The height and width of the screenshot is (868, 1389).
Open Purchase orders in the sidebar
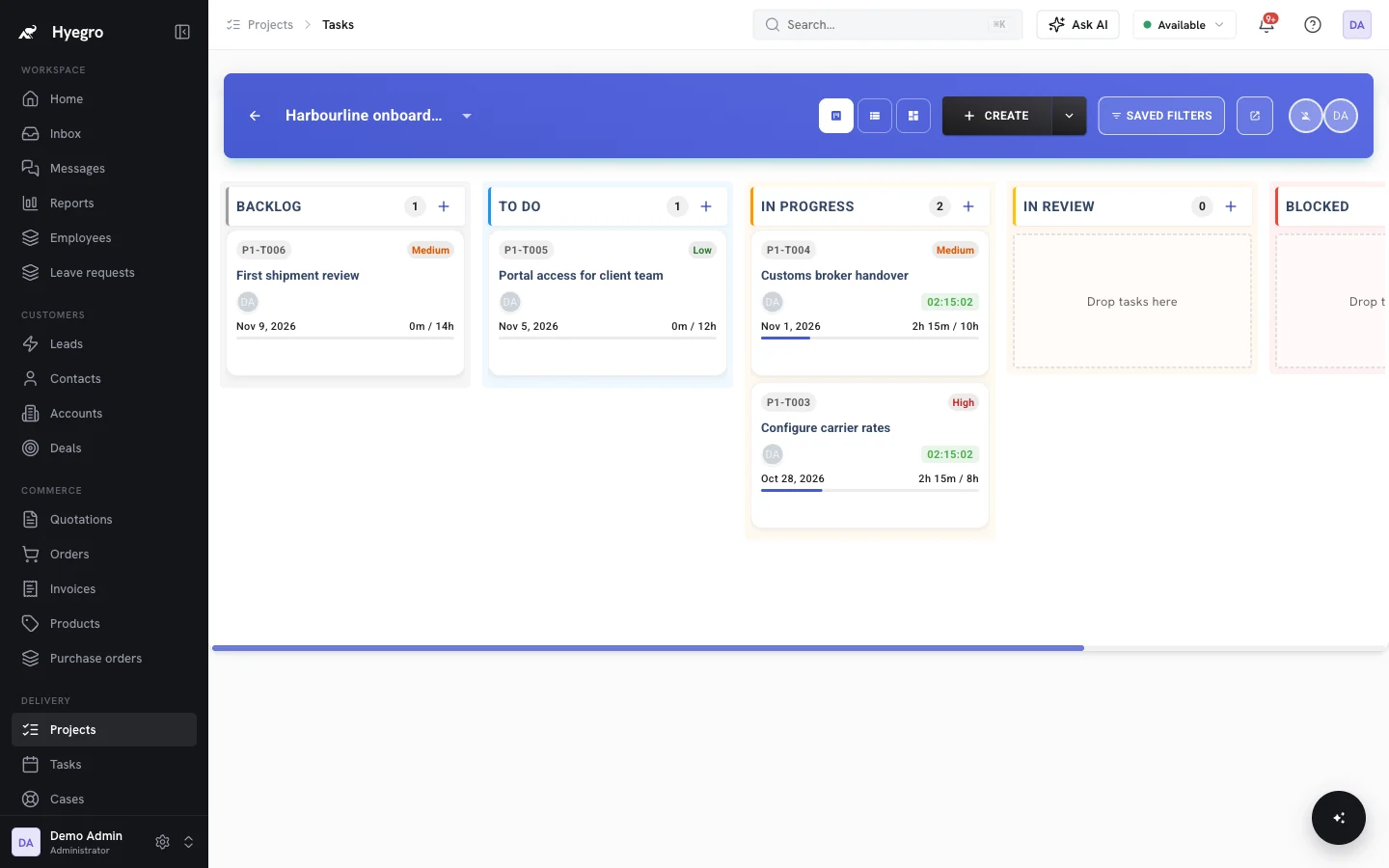104,659
